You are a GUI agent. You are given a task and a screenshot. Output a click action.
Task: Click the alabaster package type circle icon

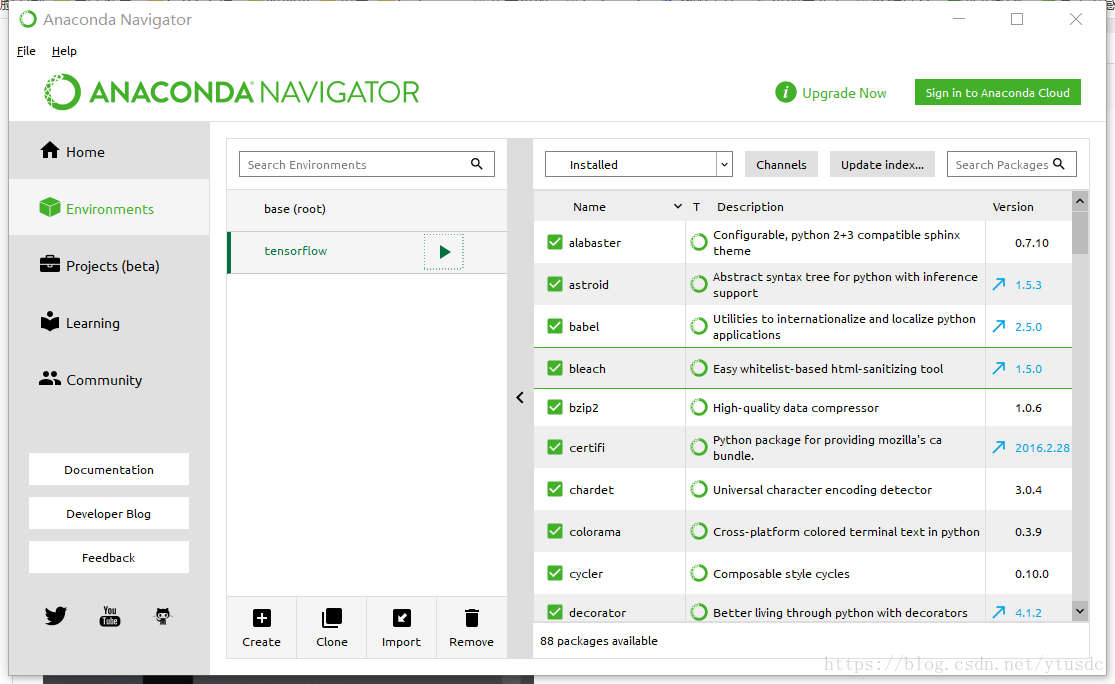coord(699,242)
